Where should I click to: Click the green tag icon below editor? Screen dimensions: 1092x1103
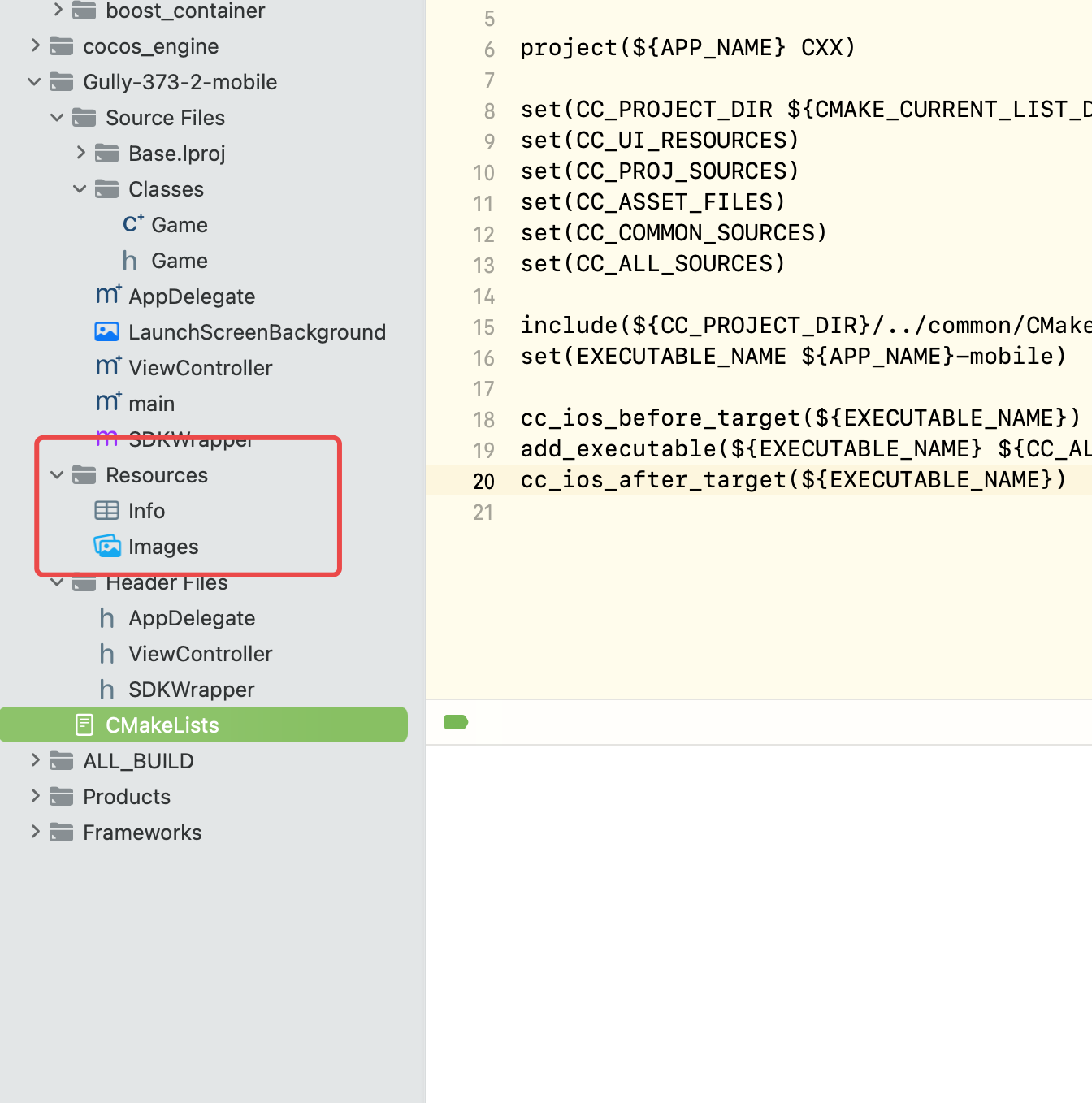click(456, 722)
